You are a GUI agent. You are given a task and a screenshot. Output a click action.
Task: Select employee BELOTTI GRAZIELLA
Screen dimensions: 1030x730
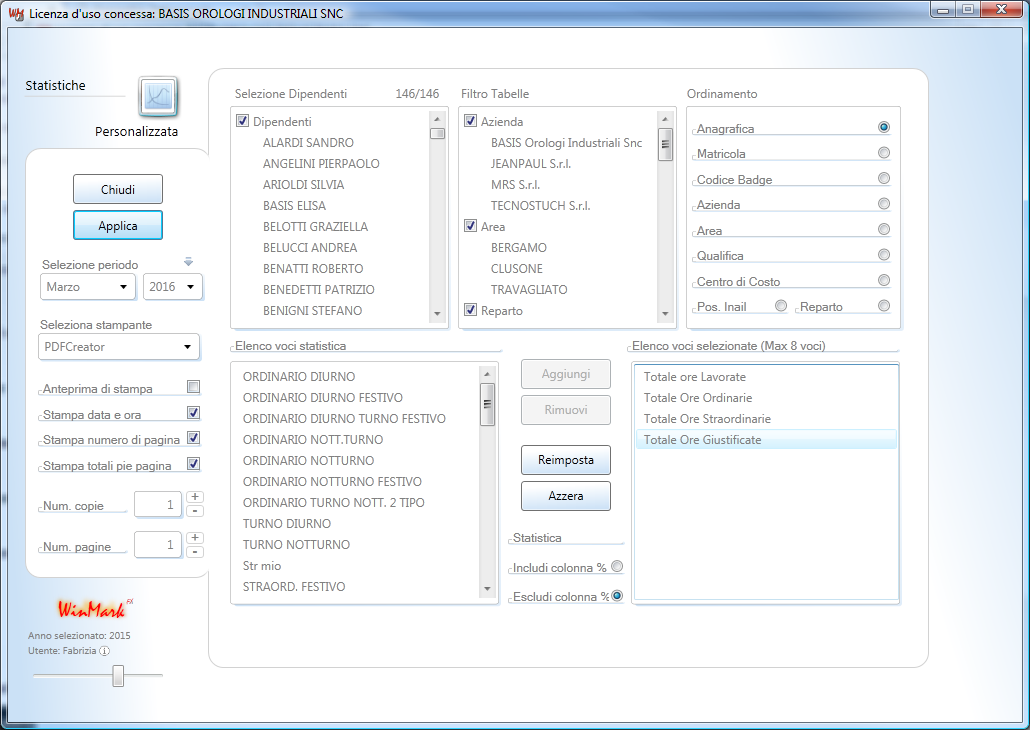click(x=315, y=227)
